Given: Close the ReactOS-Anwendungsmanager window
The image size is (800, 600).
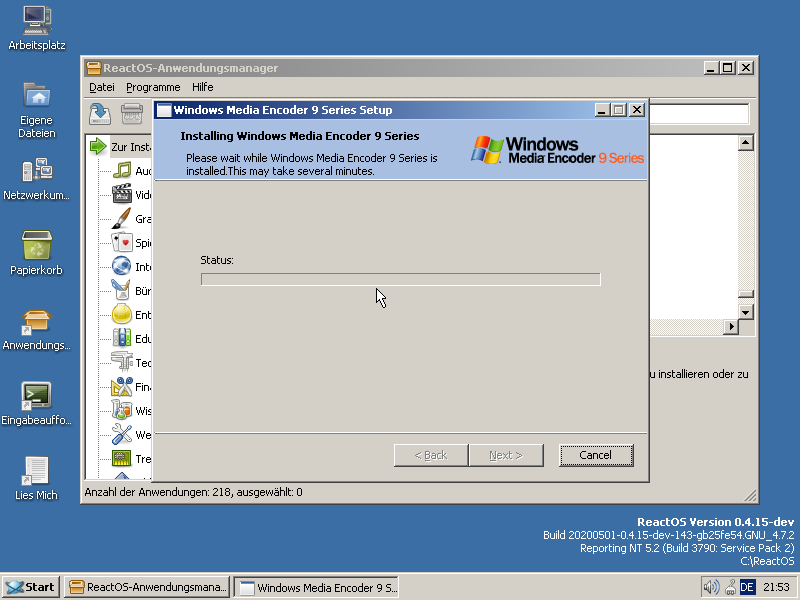Looking at the screenshot, I should click(x=745, y=67).
